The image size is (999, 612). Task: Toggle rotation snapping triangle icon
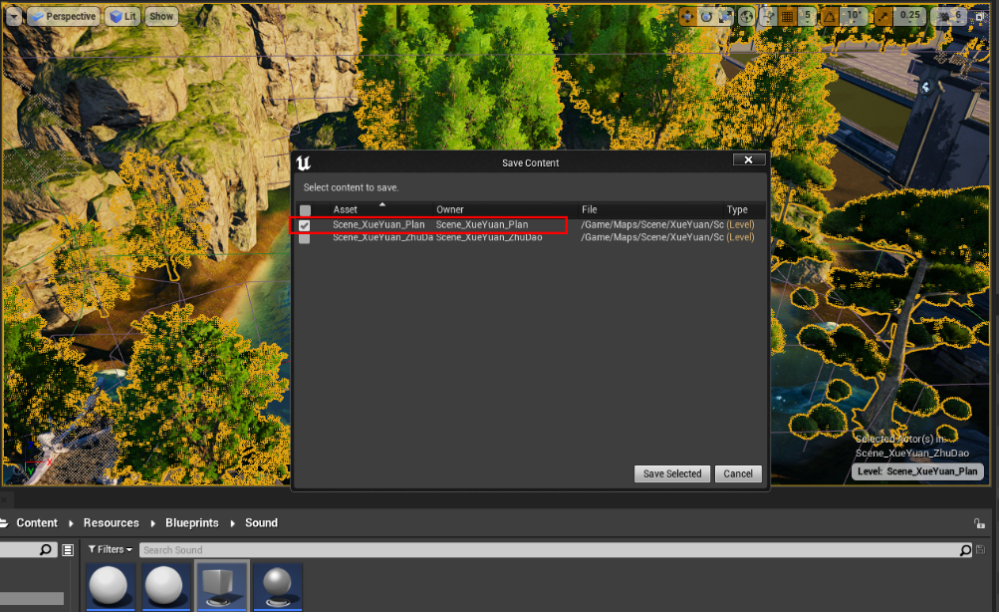click(830, 17)
